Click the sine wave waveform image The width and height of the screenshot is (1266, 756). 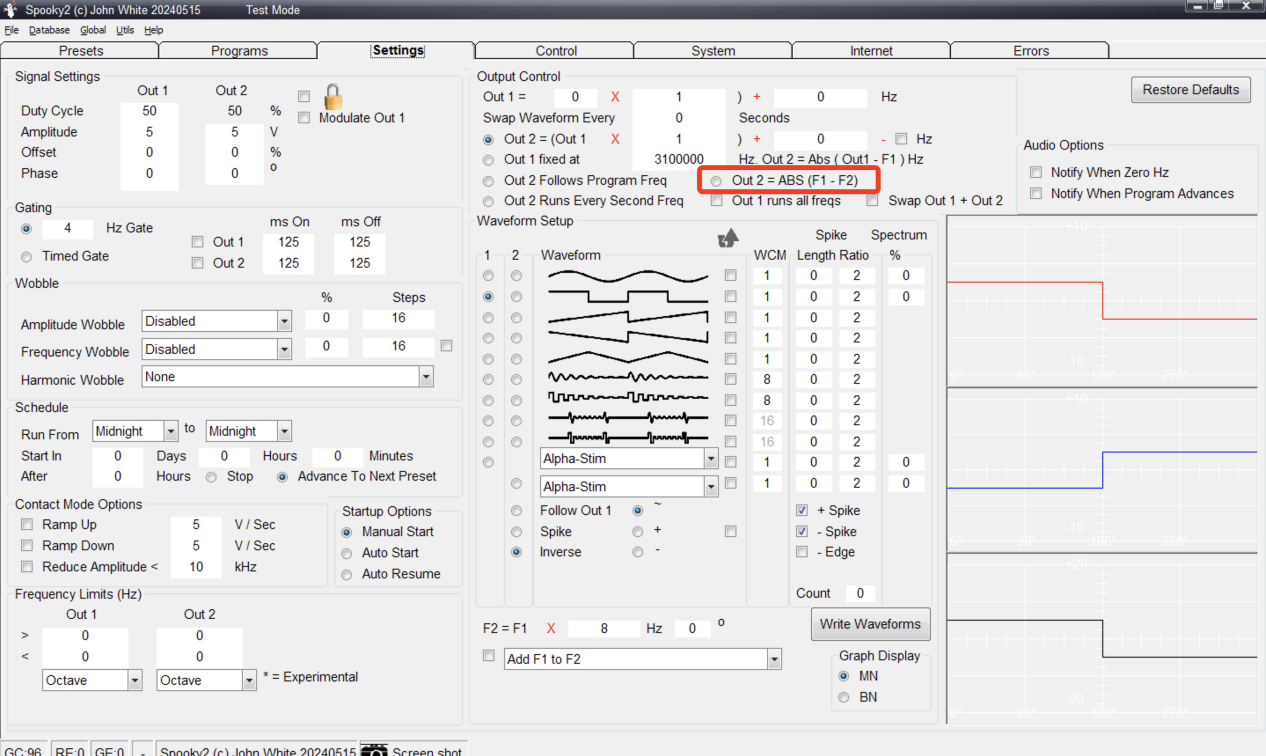(627, 276)
